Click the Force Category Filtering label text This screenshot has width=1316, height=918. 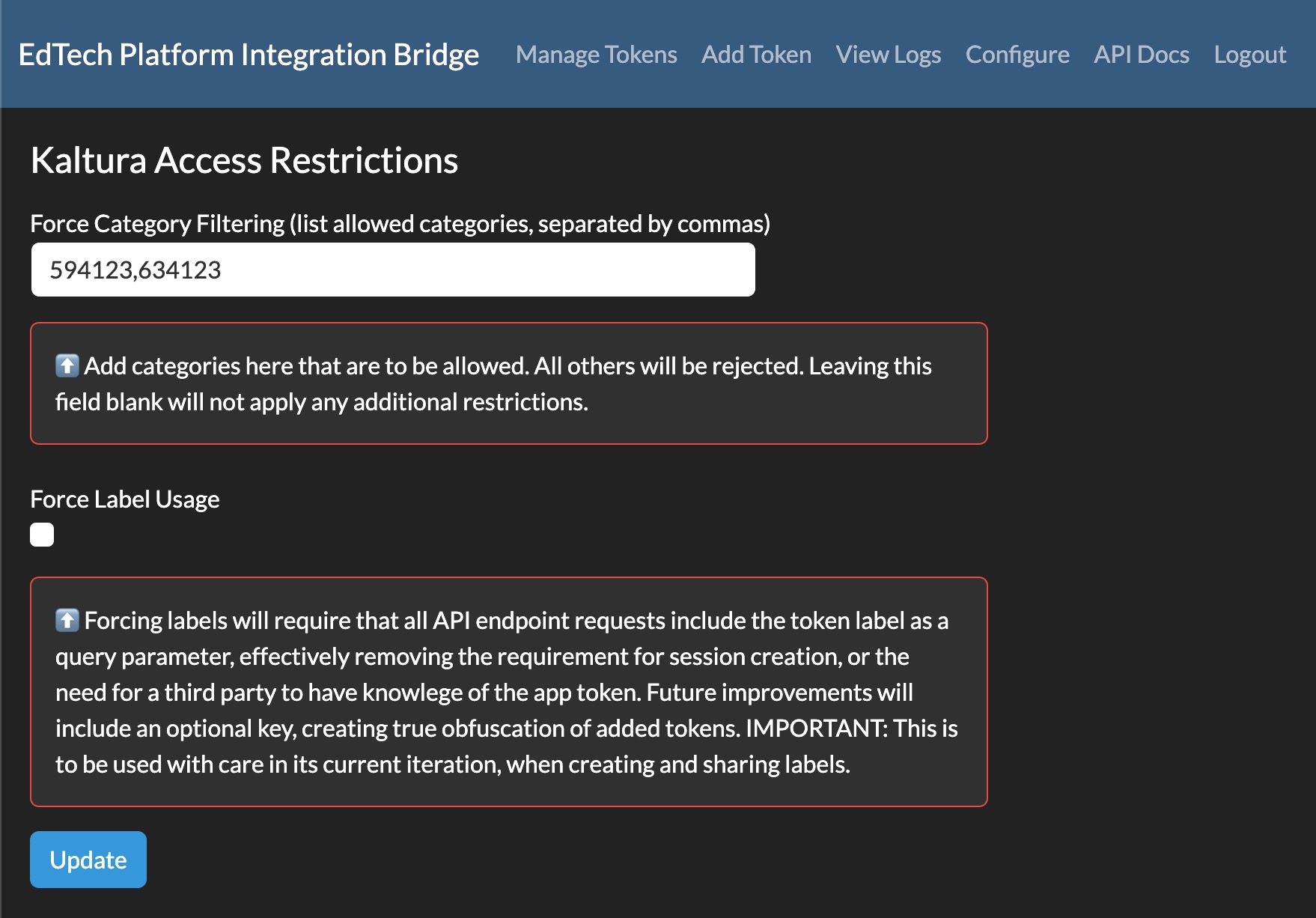[400, 223]
